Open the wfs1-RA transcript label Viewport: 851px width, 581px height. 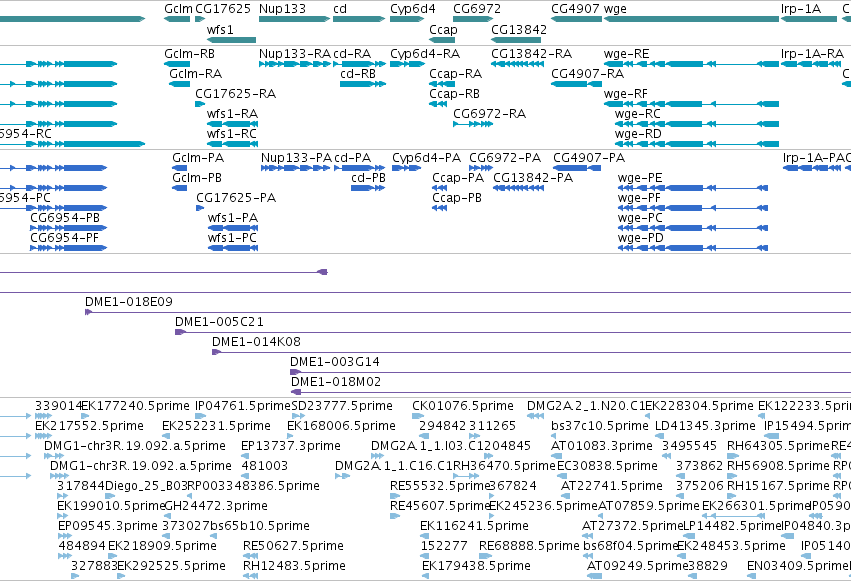click(x=232, y=114)
